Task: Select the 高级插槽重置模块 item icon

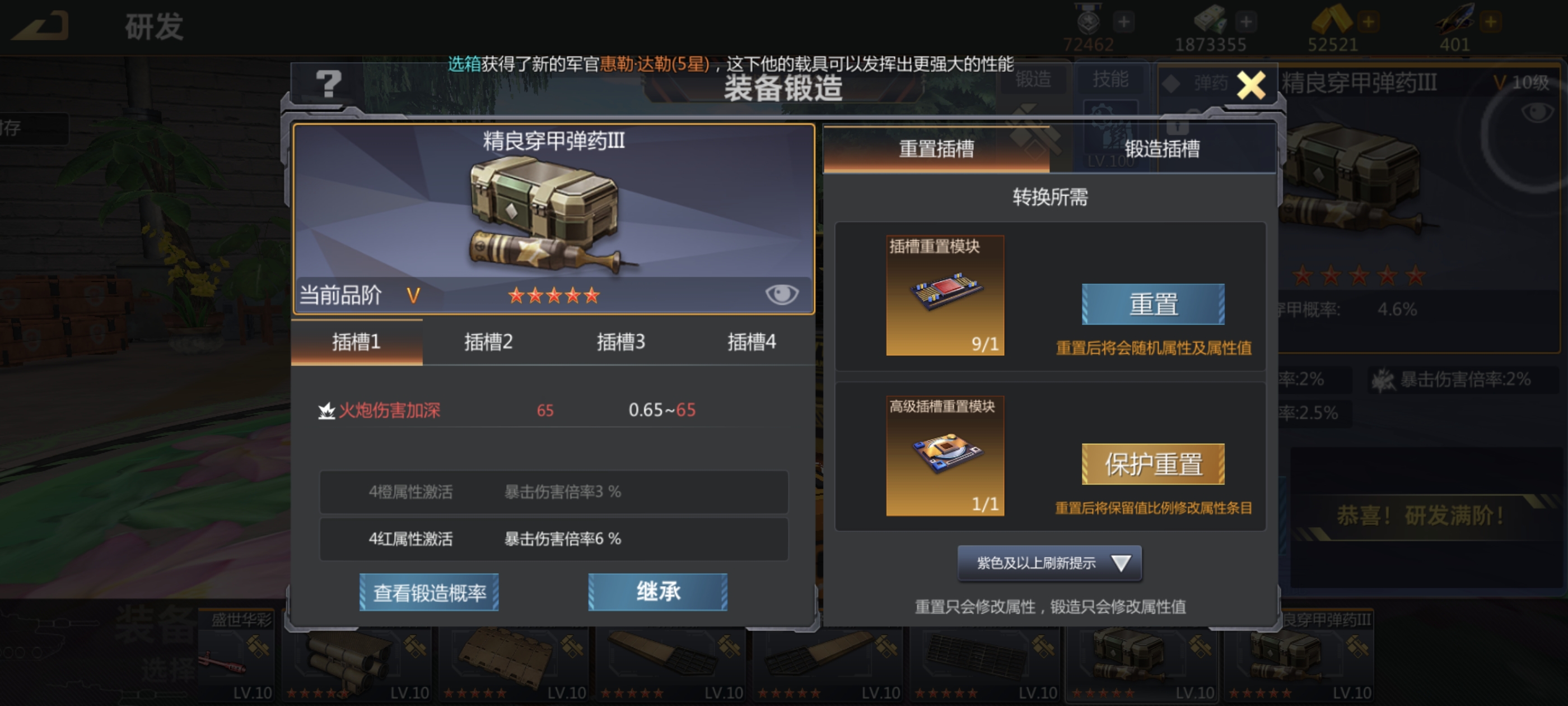Action: pos(945,456)
